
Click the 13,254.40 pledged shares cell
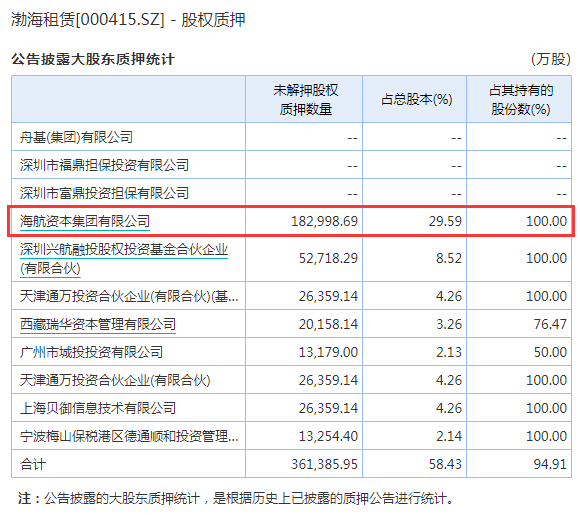coord(328,436)
